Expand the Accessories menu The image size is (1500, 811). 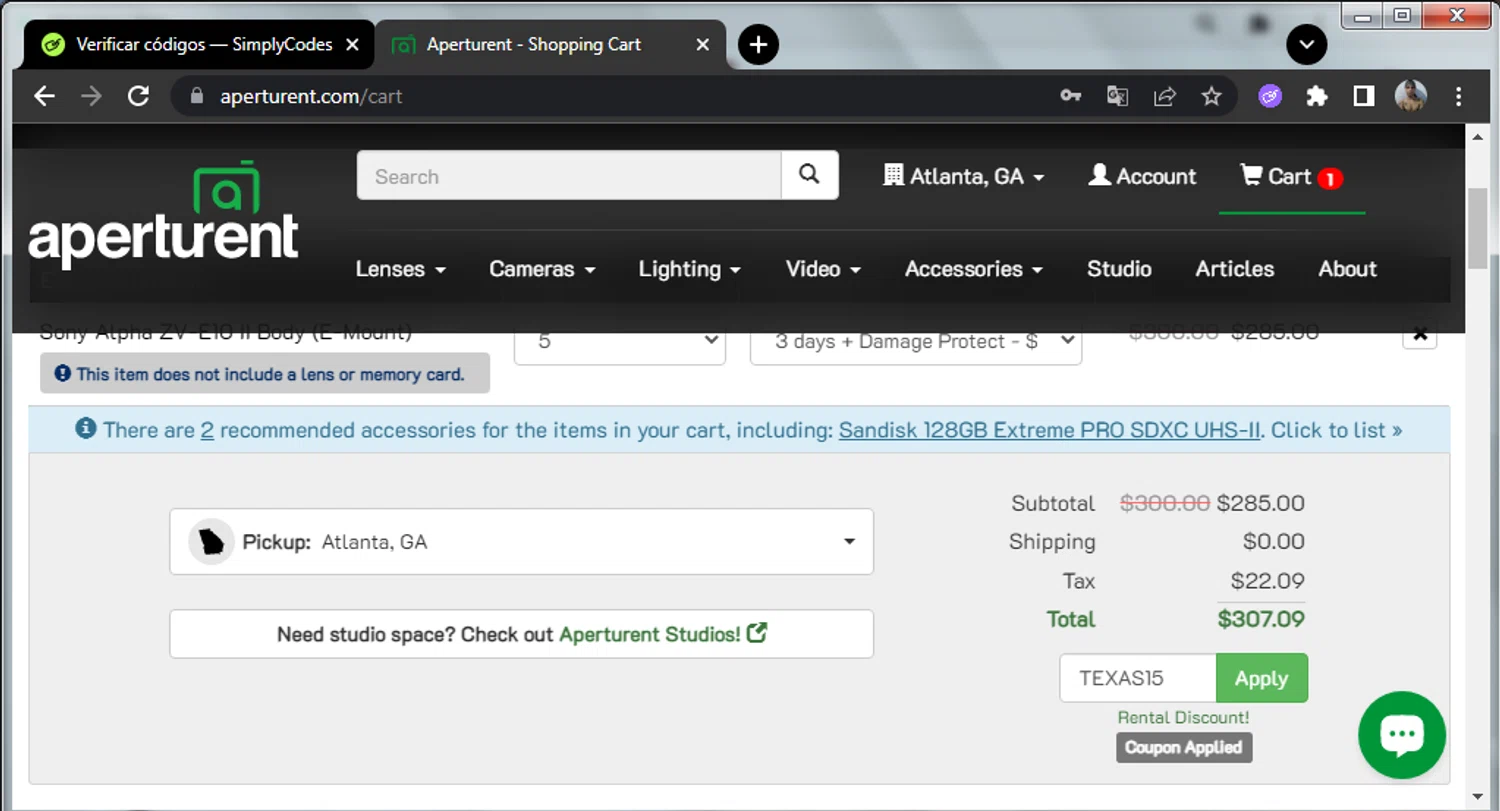coord(974,269)
